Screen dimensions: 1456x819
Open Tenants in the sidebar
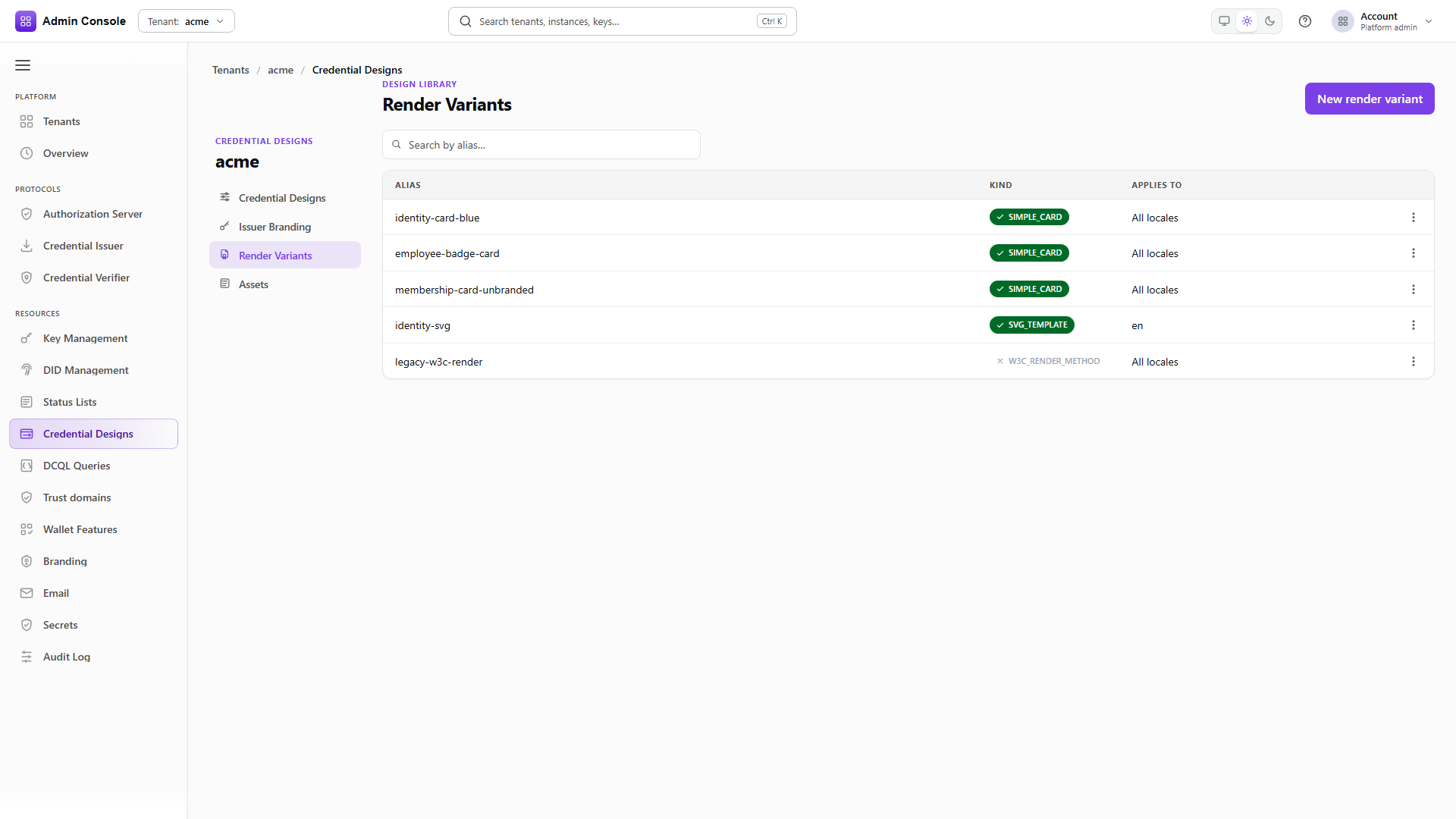93,121
